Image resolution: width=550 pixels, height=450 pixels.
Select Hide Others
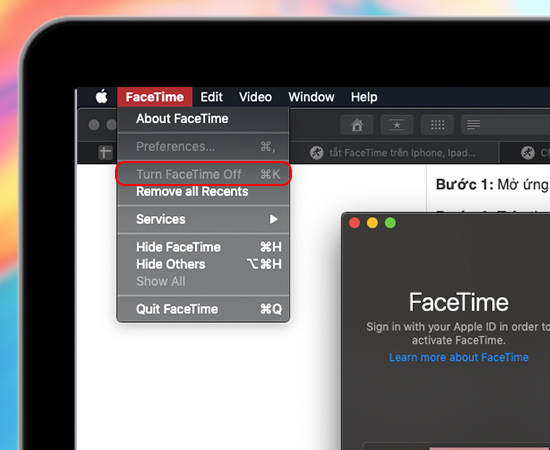[203, 264]
